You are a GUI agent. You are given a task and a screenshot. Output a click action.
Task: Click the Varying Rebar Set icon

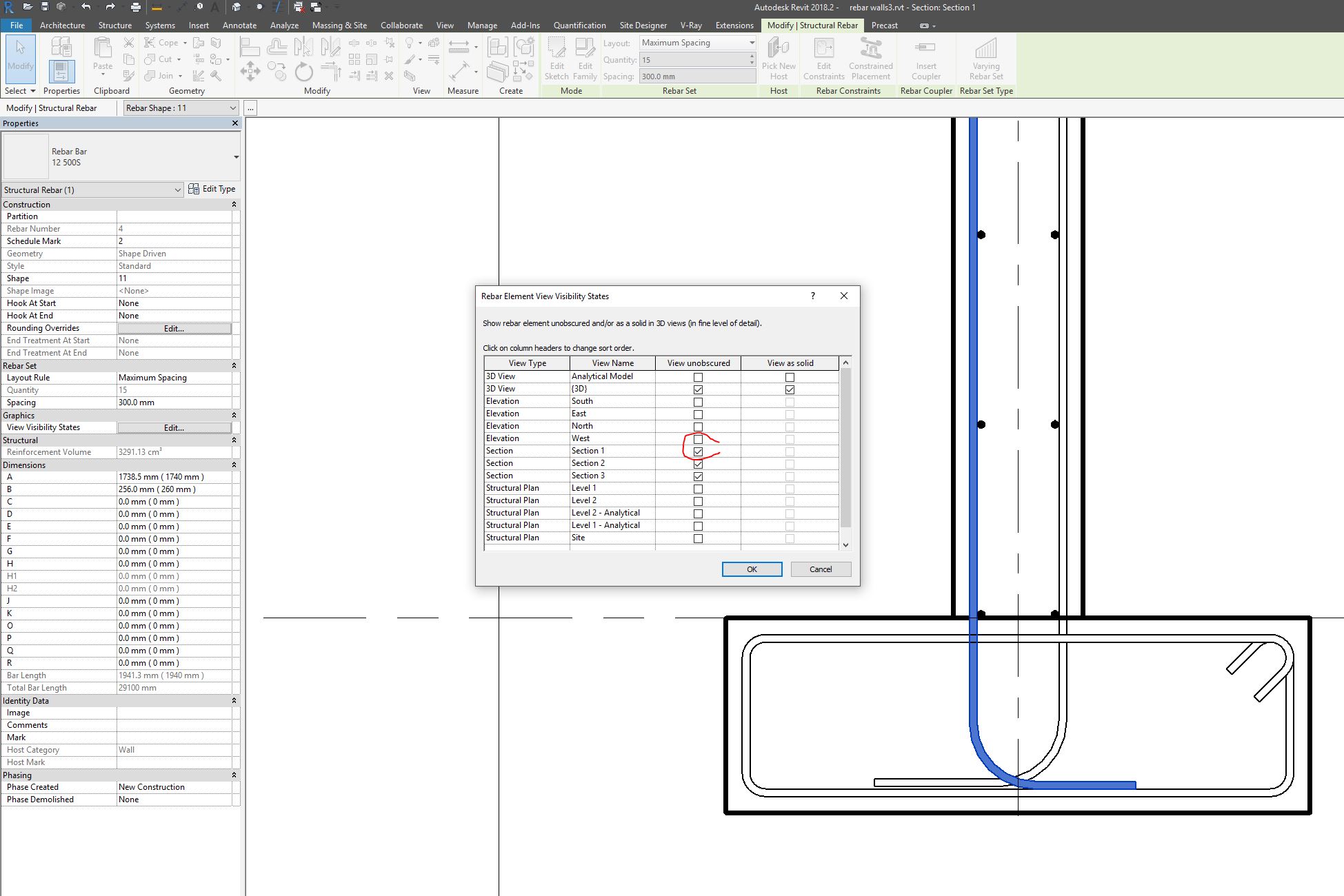tap(986, 59)
